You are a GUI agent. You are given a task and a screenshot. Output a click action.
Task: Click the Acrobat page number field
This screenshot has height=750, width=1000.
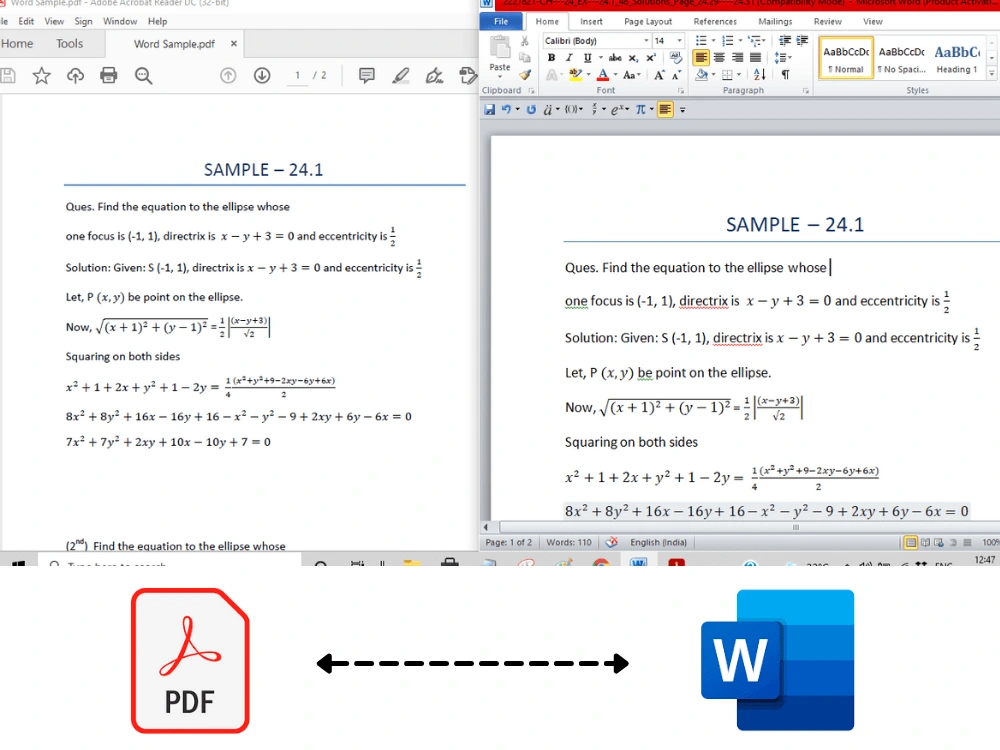click(297, 76)
